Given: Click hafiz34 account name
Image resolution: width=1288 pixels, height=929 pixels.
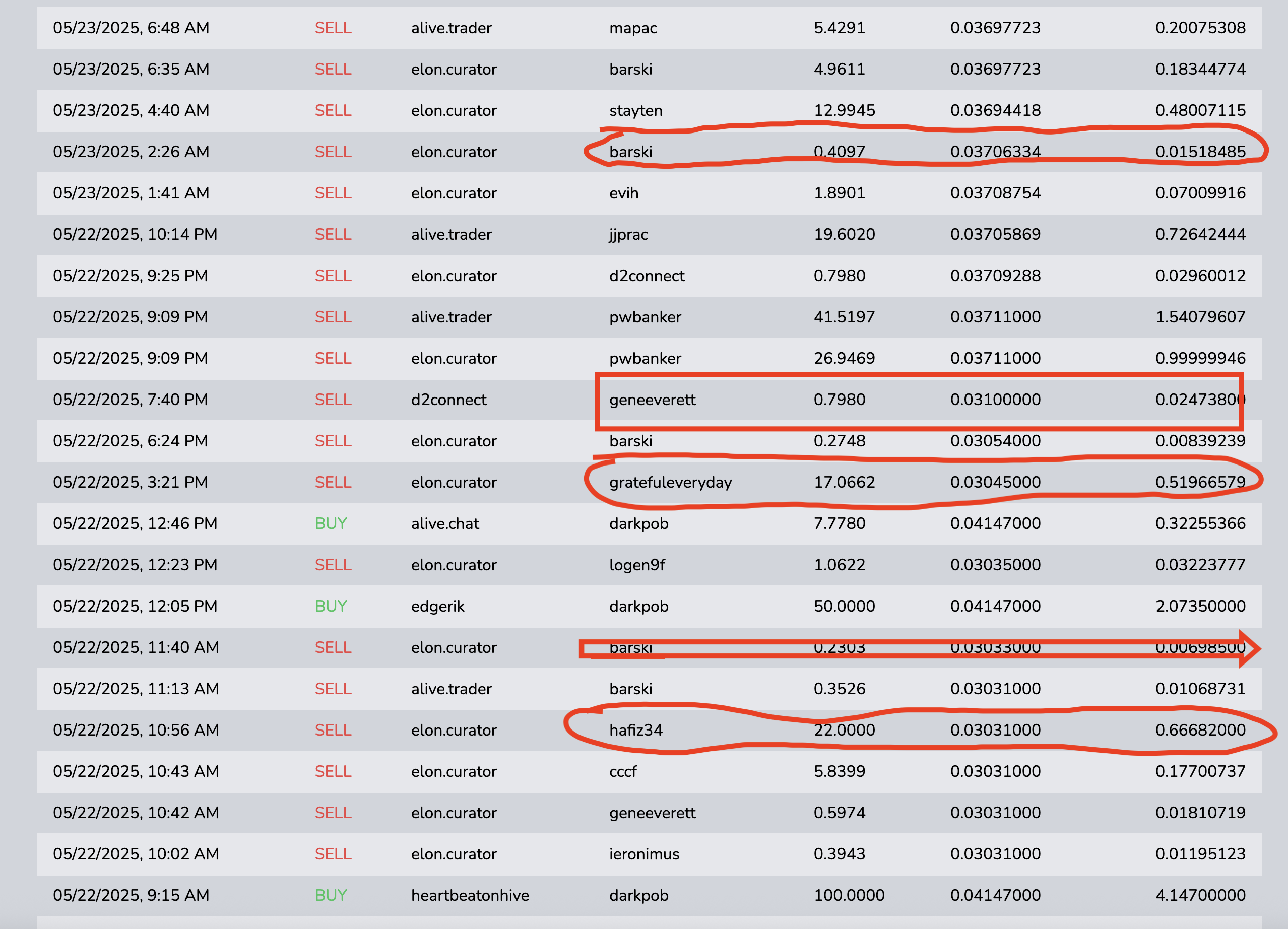Looking at the screenshot, I should (x=635, y=731).
